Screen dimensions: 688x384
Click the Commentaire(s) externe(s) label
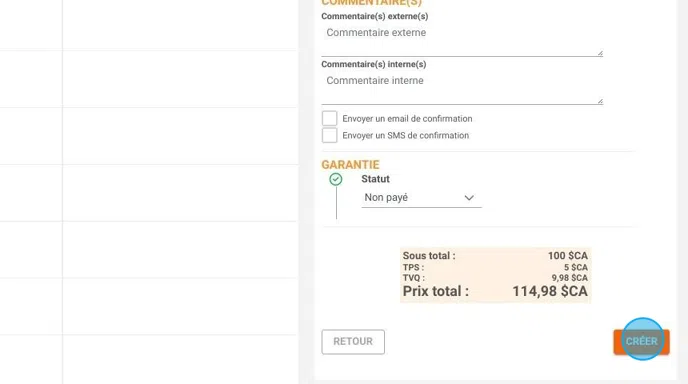(x=375, y=16)
